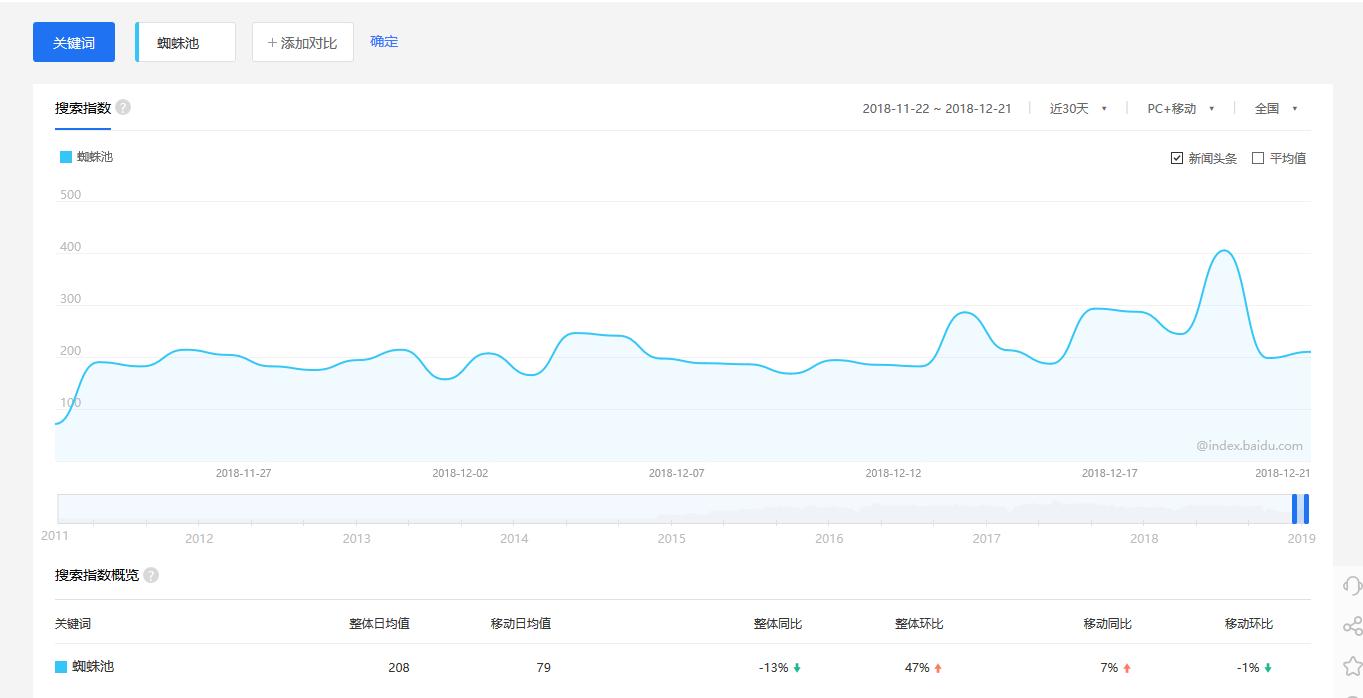Image resolution: width=1363 pixels, height=698 pixels.
Task: Click the 移动环比 column header
Action: (x=1249, y=624)
